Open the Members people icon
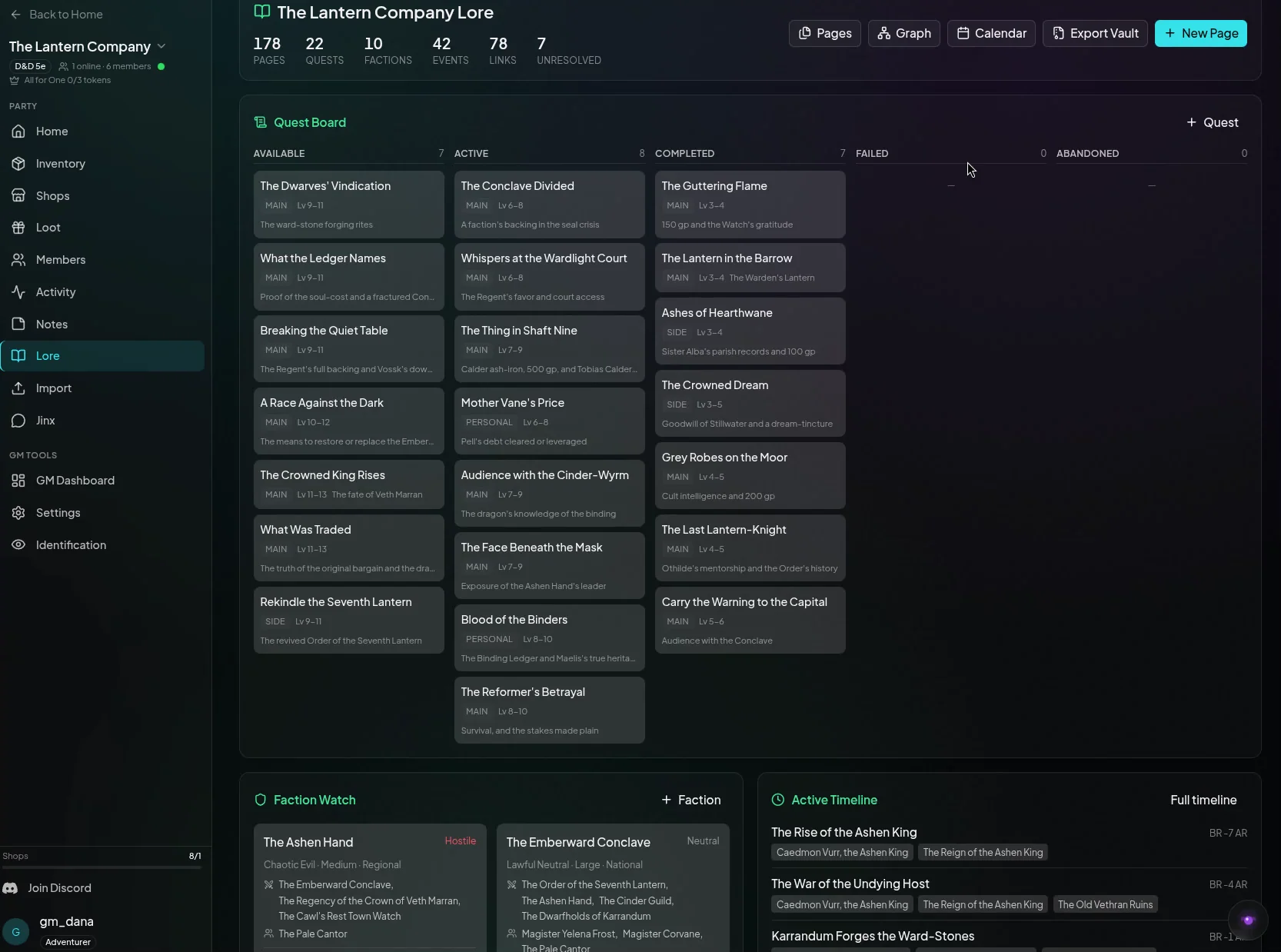The image size is (1281, 952). point(19,260)
